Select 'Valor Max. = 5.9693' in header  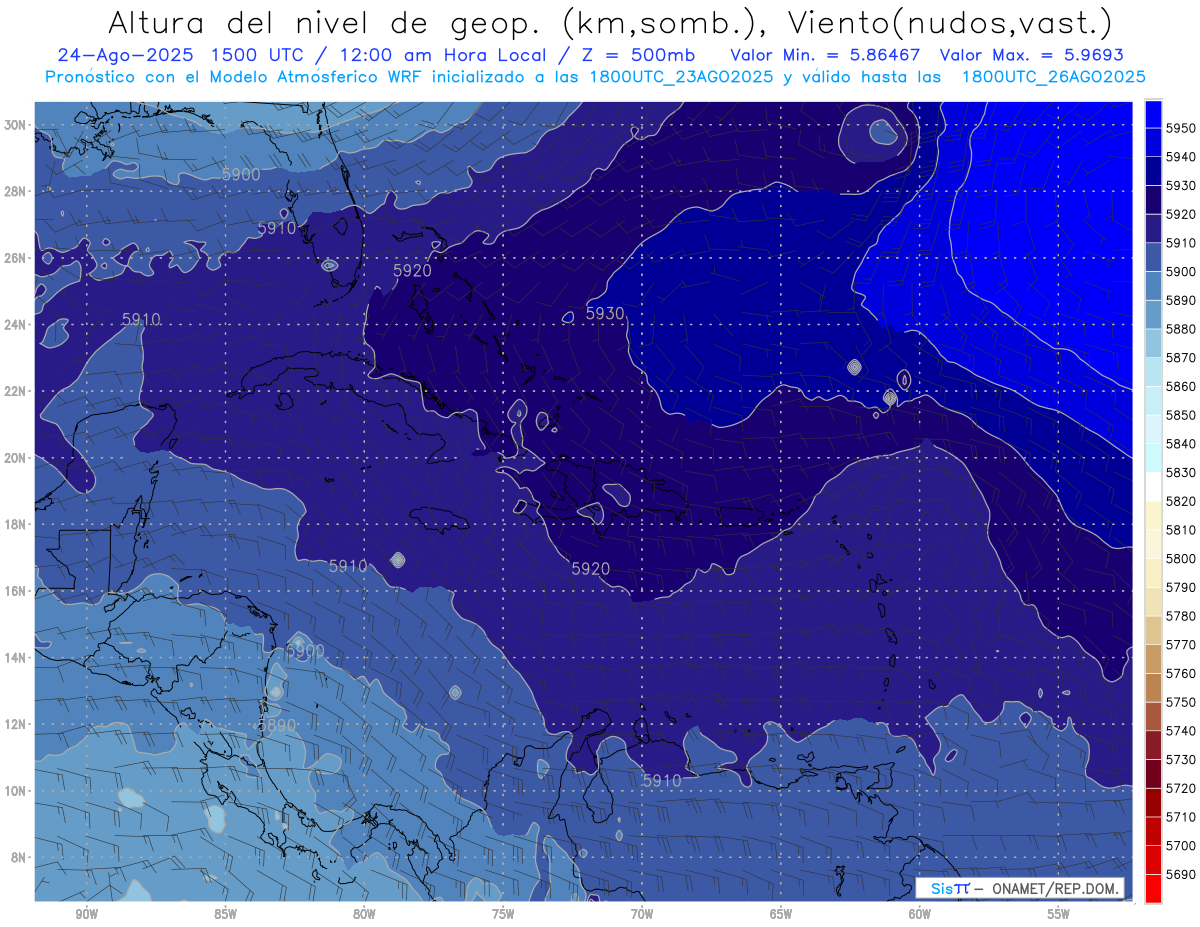coord(1034,55)
